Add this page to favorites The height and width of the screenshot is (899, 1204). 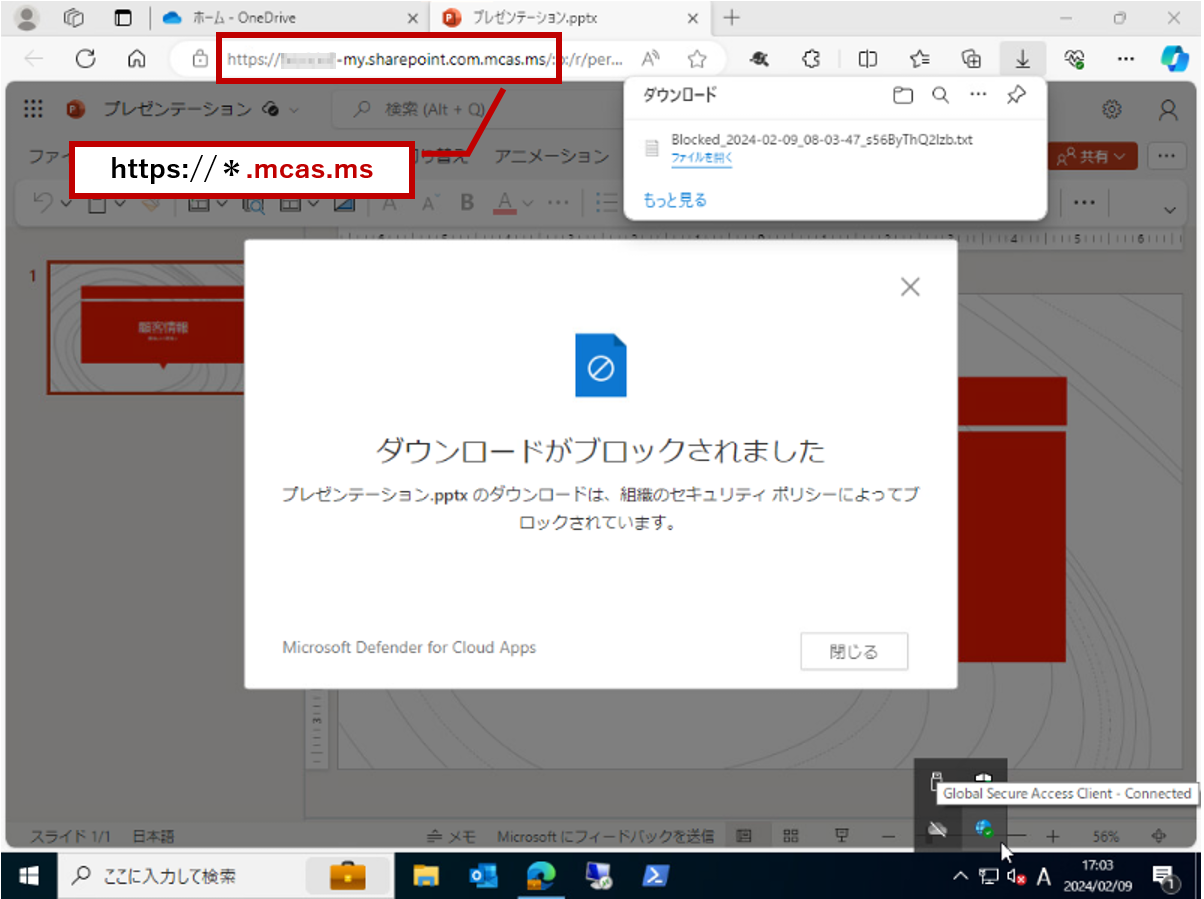click(x=697, y=59)
